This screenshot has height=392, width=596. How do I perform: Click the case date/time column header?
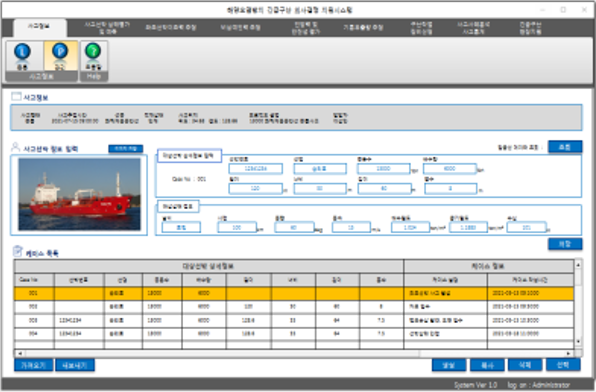click(x=530, y=280)
